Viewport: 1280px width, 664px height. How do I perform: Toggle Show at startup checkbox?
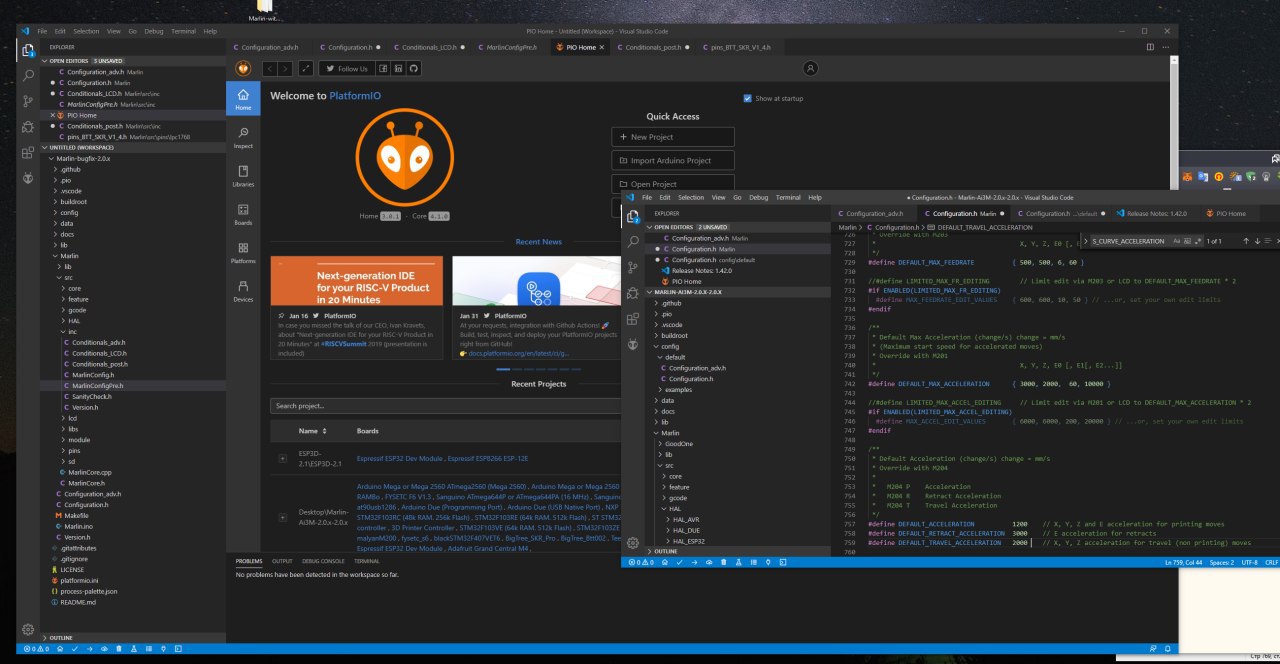click(x=748, y=98)
